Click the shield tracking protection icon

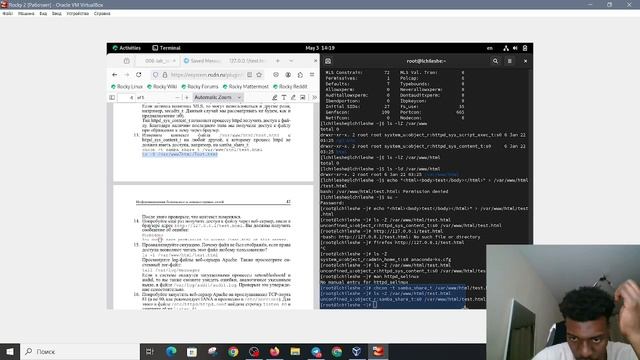[156, 75]
